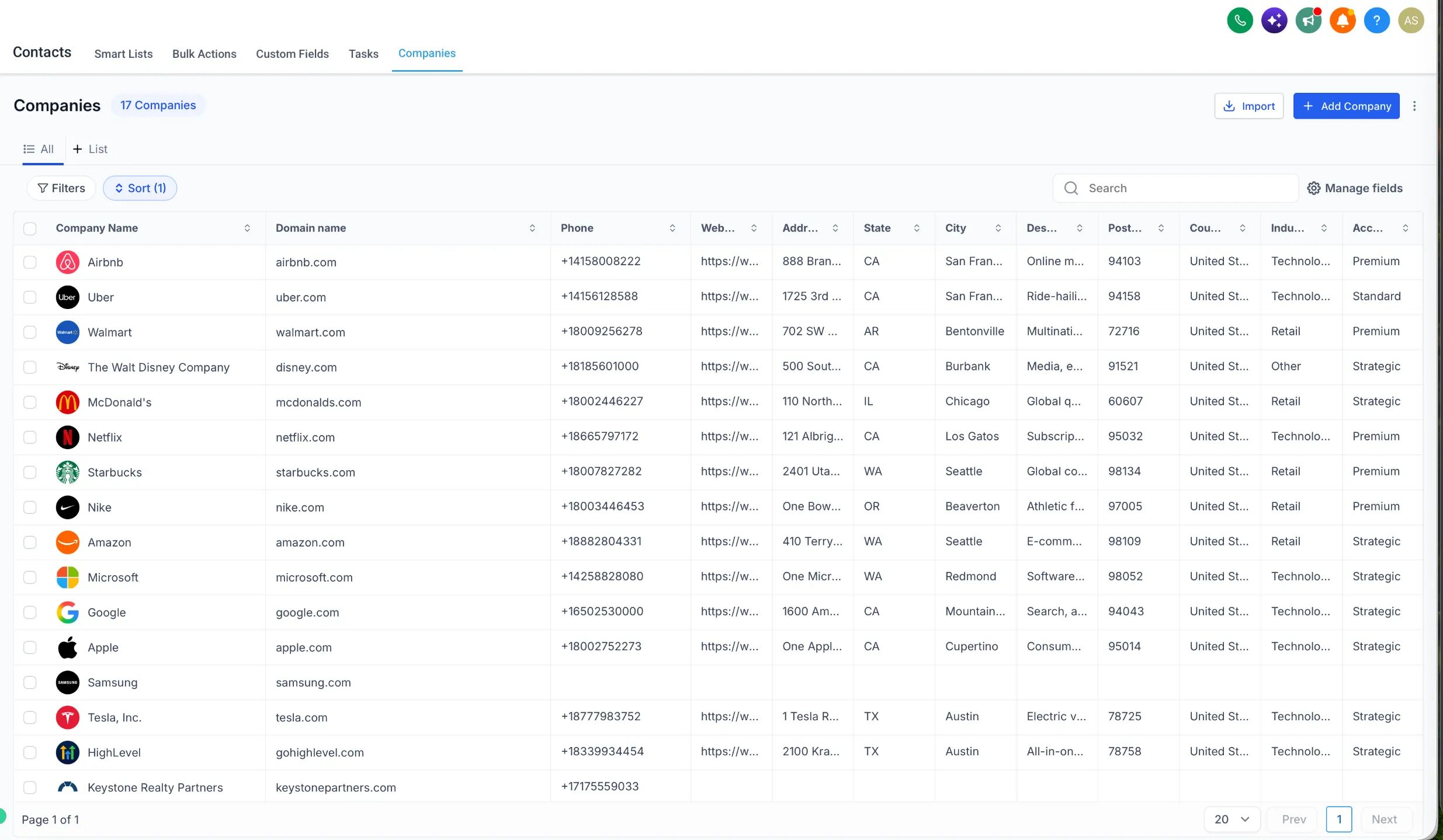Focus the Search input field
The width and height of the screenshot is (1443, 840).
tap(1175, 188)
